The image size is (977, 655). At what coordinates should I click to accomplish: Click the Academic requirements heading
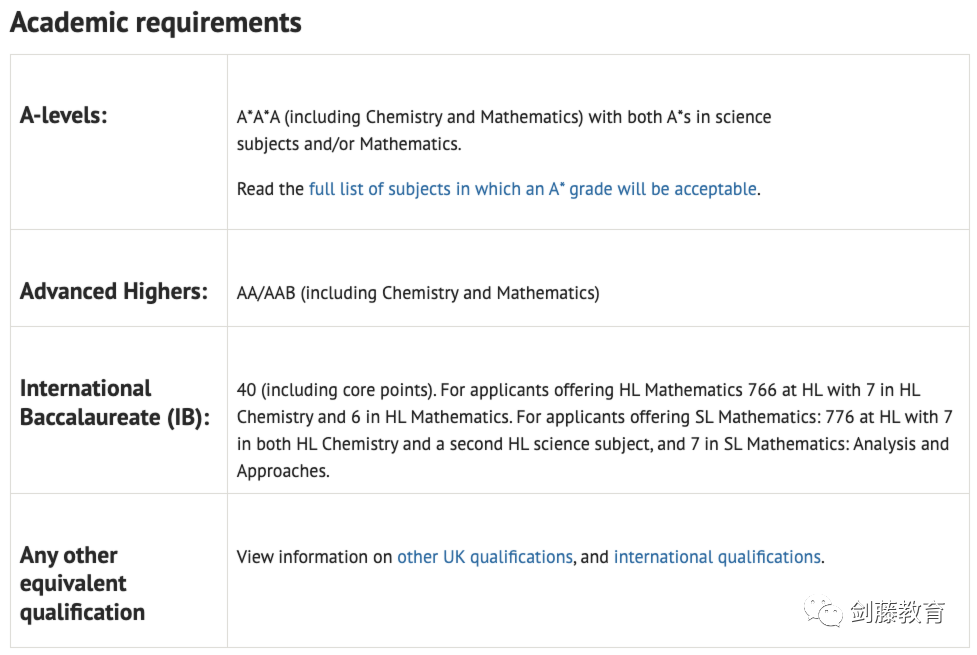(156, 22)
